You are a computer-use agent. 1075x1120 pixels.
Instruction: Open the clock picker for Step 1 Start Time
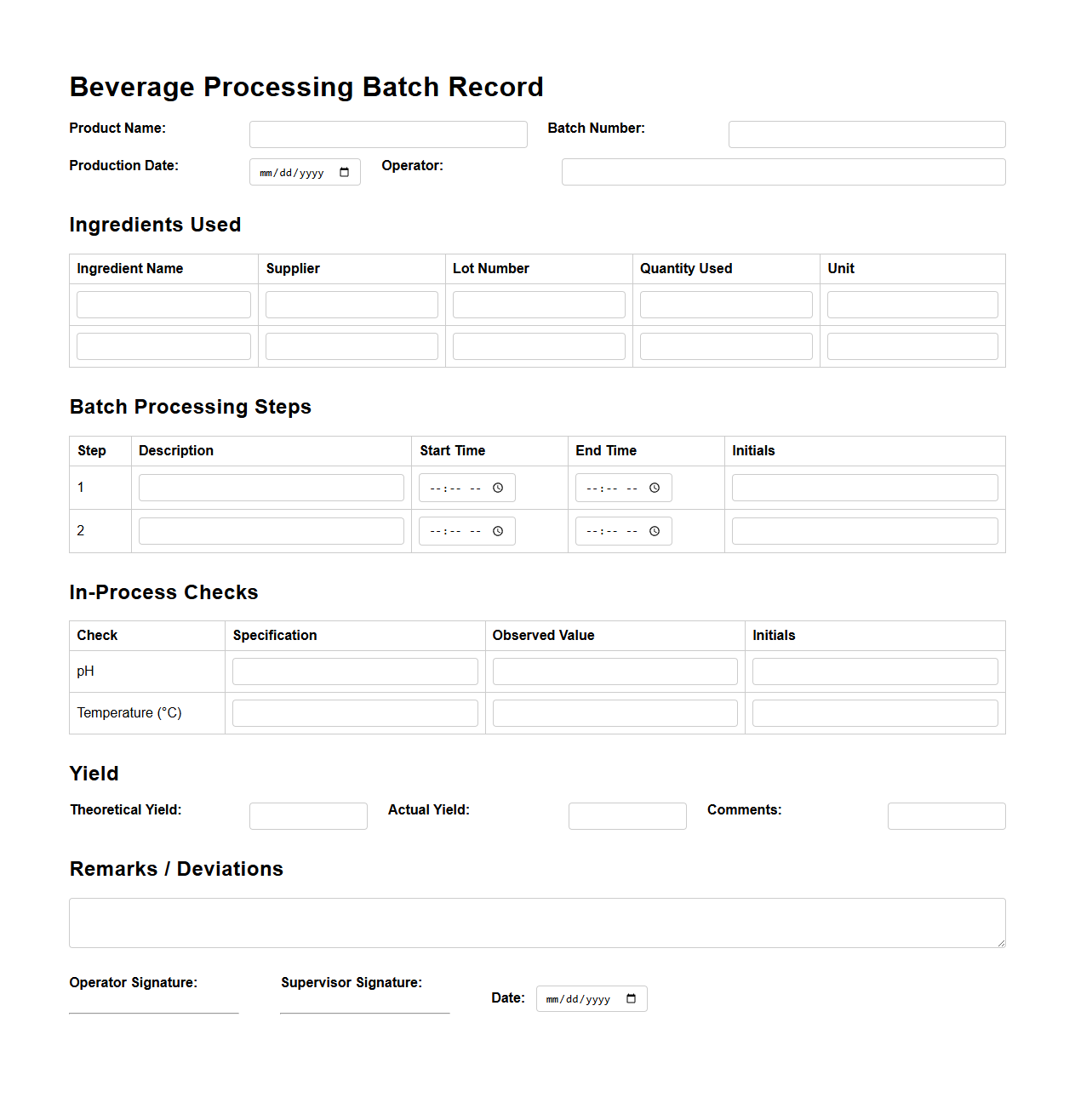[x=498, y=487]
